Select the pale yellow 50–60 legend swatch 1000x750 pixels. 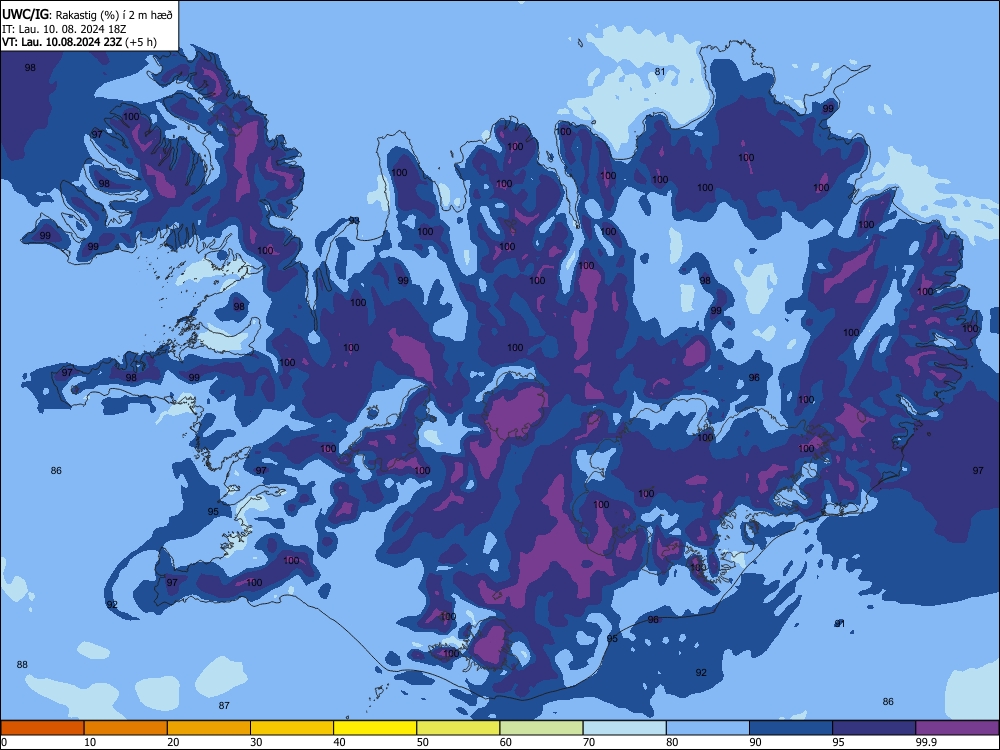click(x=458, y=728)
